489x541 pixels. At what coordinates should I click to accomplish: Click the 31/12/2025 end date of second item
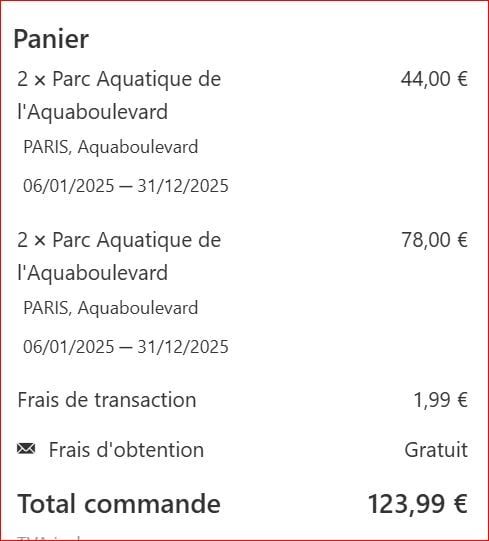tap(183, 346)
